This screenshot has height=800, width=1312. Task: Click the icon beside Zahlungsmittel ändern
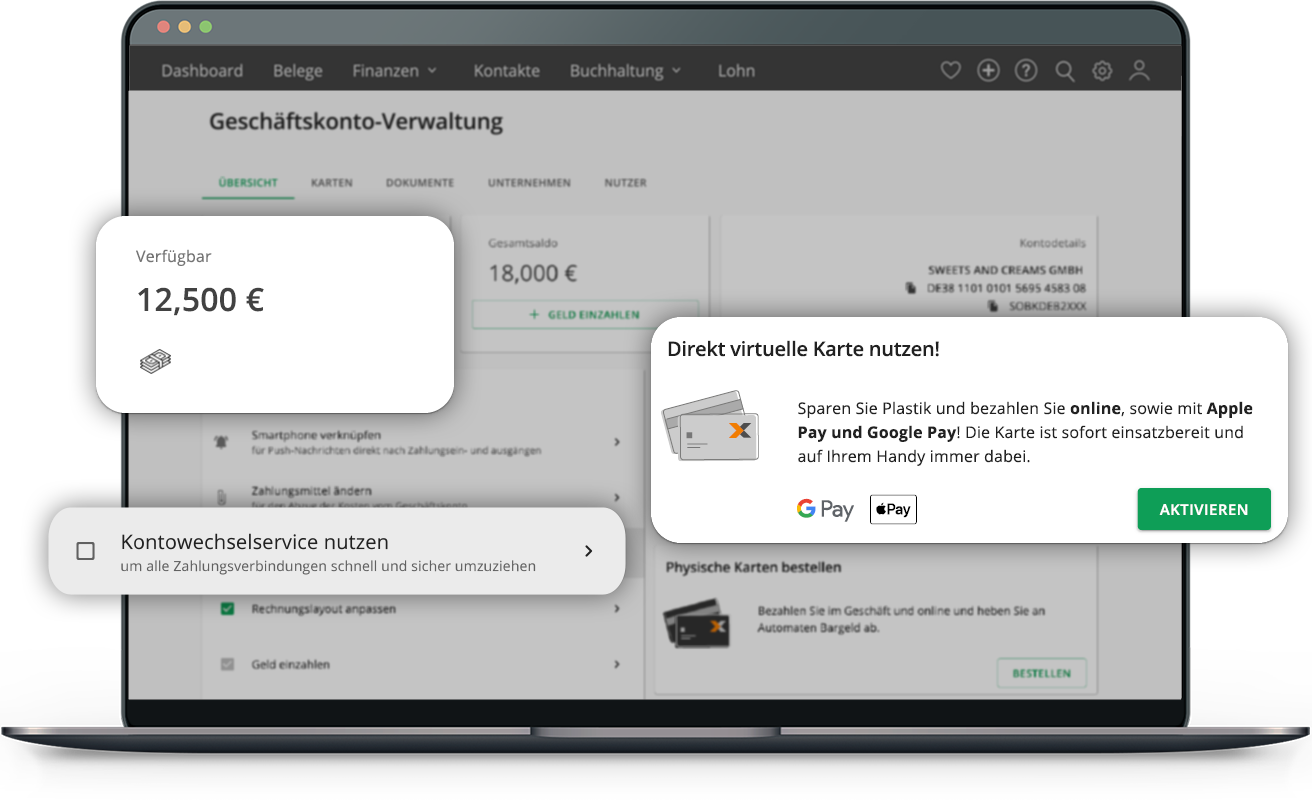(x=221, y=497)
